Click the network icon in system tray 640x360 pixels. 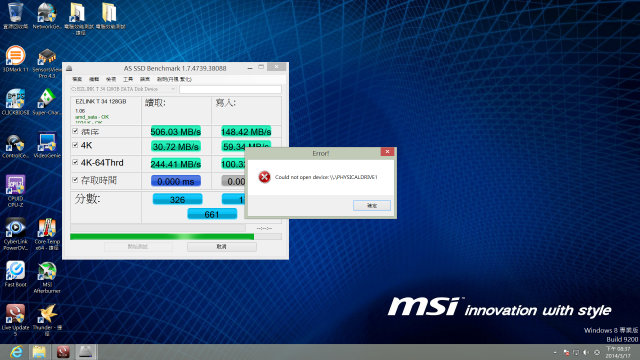576,352
